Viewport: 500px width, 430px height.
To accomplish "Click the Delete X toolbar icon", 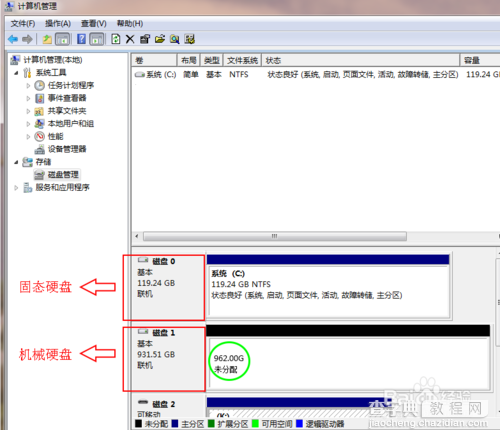I will (130, 39).
